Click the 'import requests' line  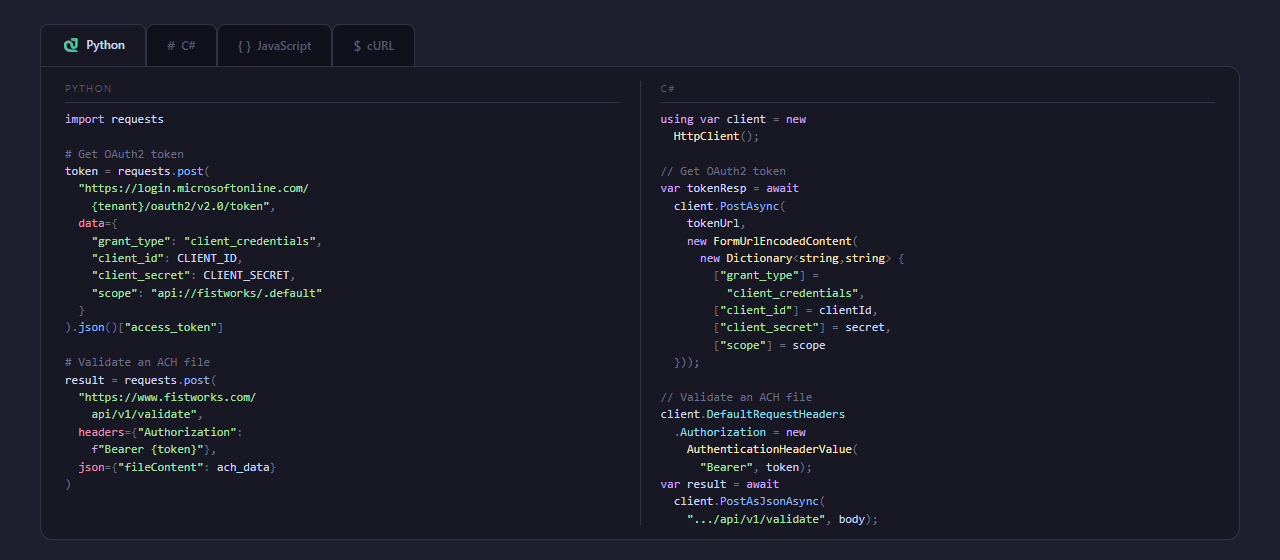click(114, 119)
